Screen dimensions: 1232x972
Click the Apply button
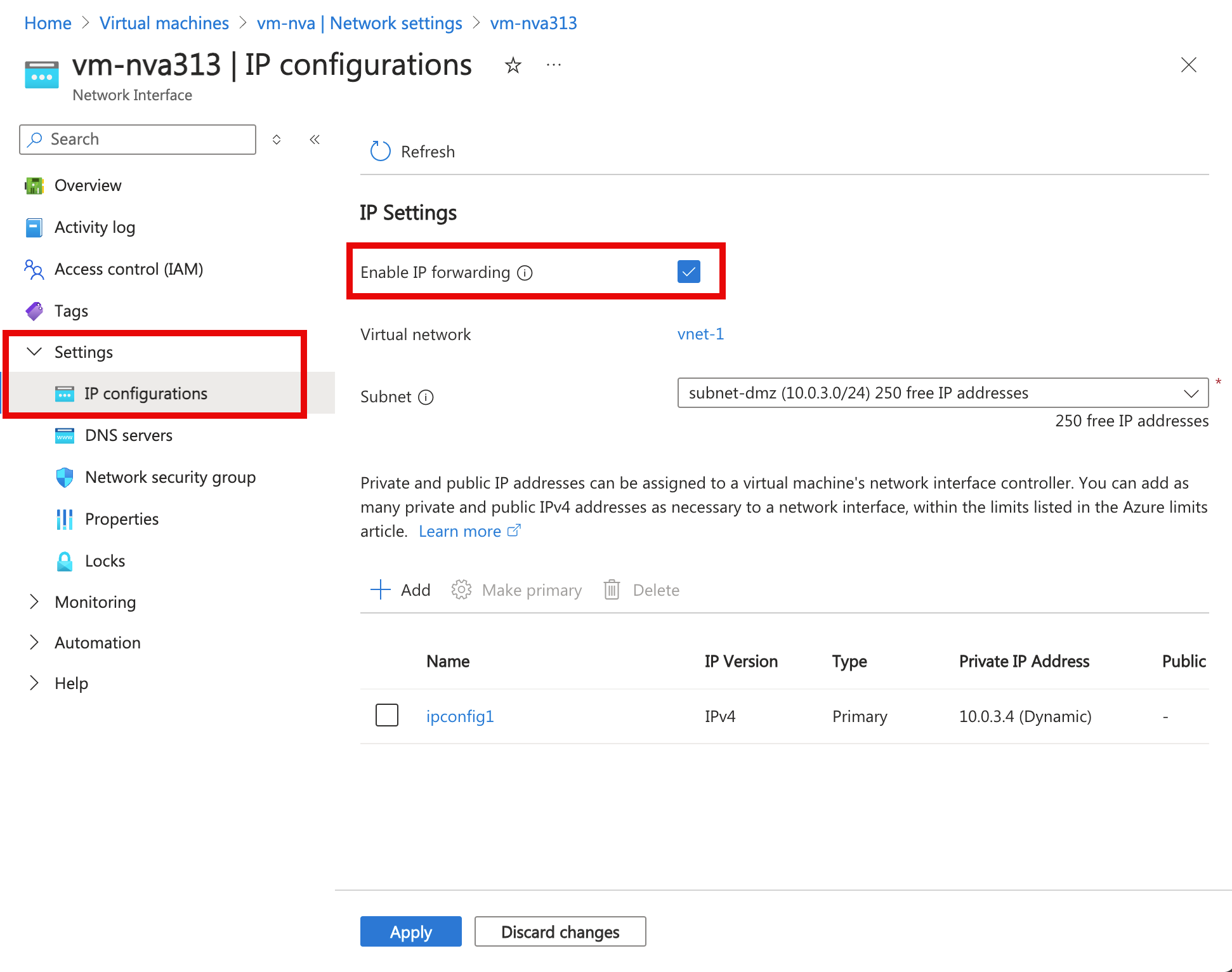412,932
